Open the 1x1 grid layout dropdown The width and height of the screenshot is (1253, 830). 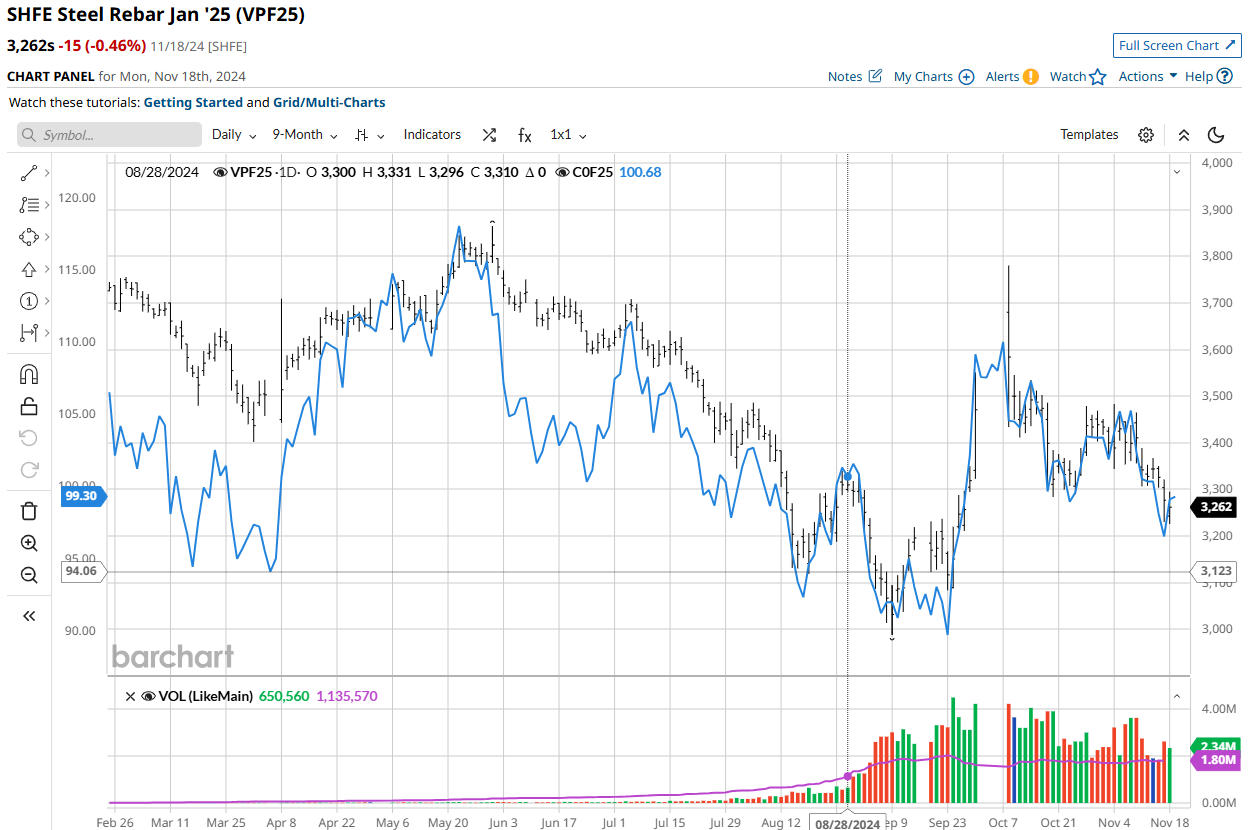568,135
